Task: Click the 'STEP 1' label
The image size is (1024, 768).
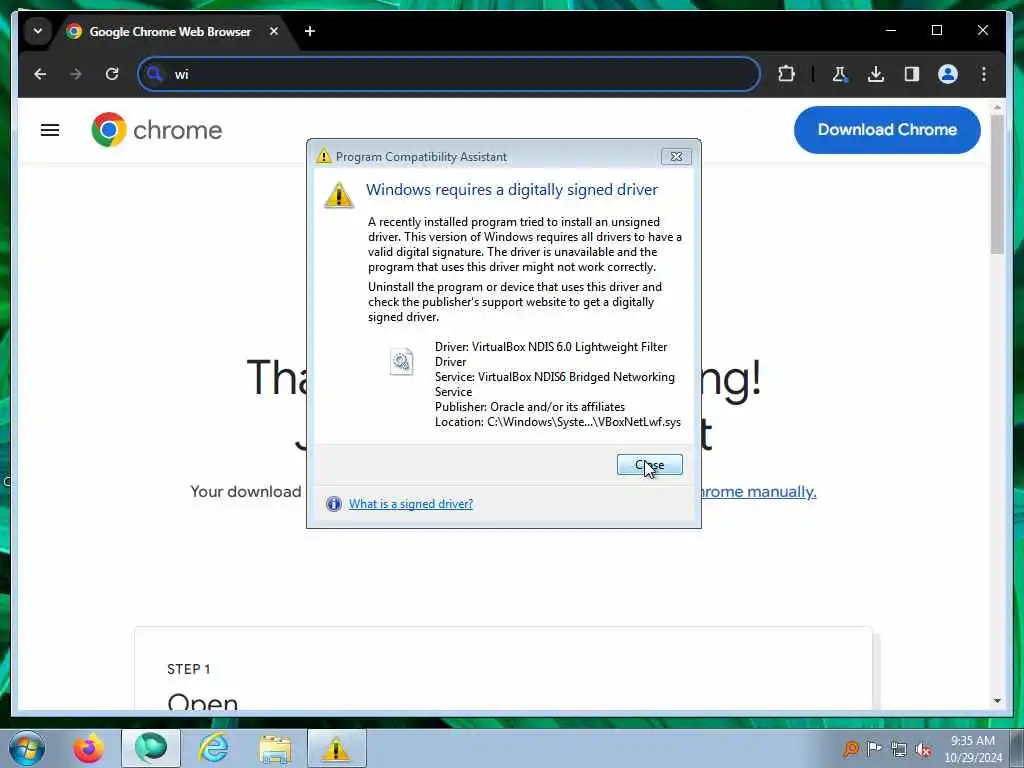Action: (189, 669)
